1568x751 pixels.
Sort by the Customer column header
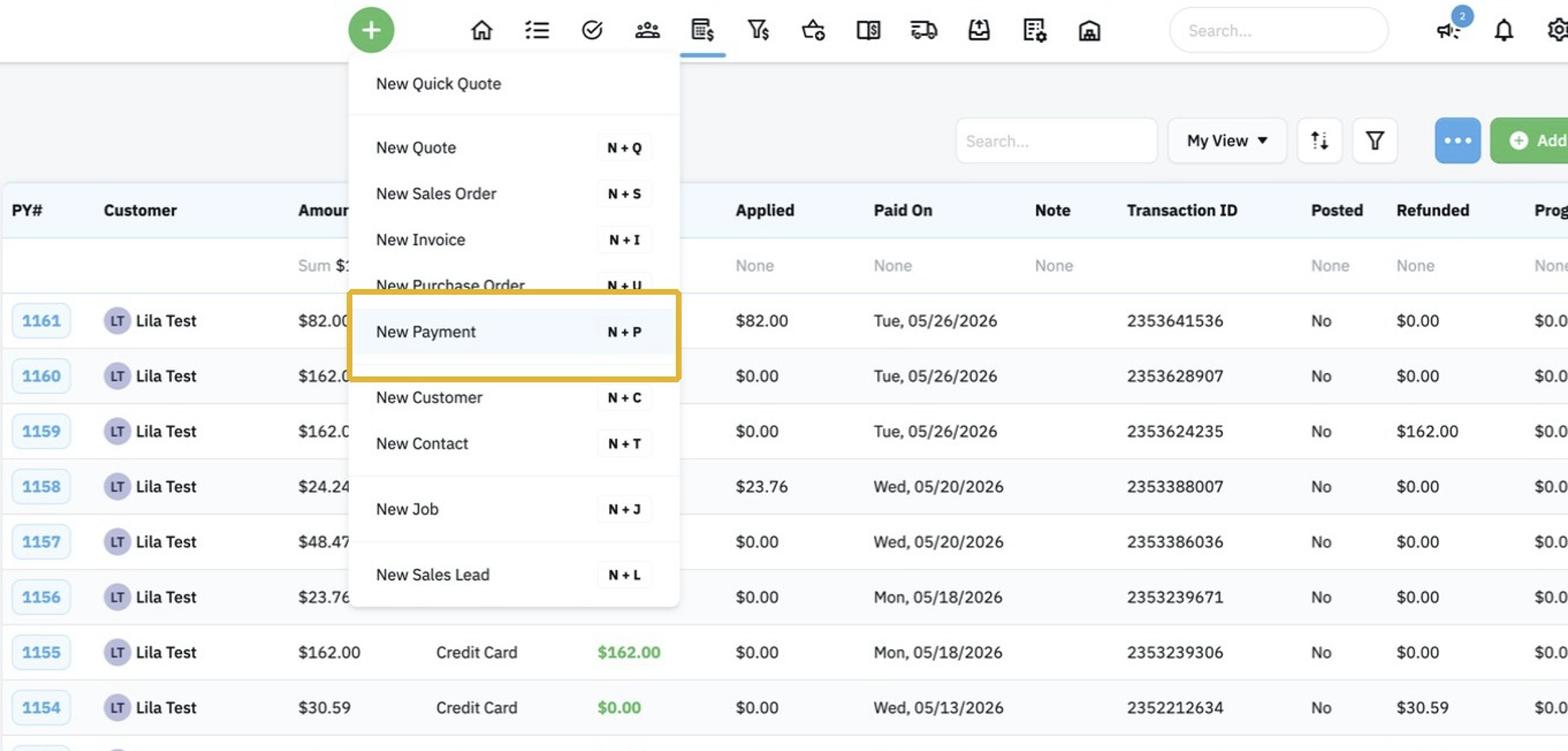[x=140, y=210]
